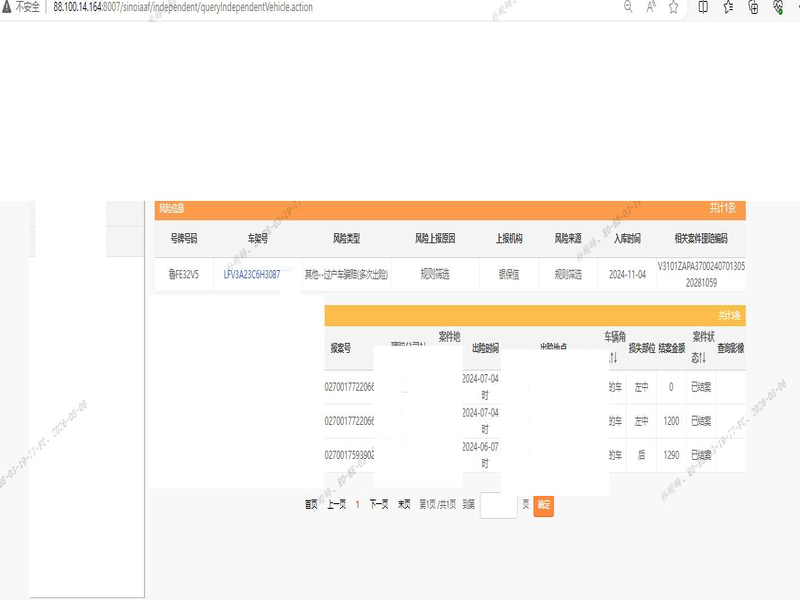Click the 风险上报原因 column header
This screenshot has height=600, width=800.
point(435,238)
